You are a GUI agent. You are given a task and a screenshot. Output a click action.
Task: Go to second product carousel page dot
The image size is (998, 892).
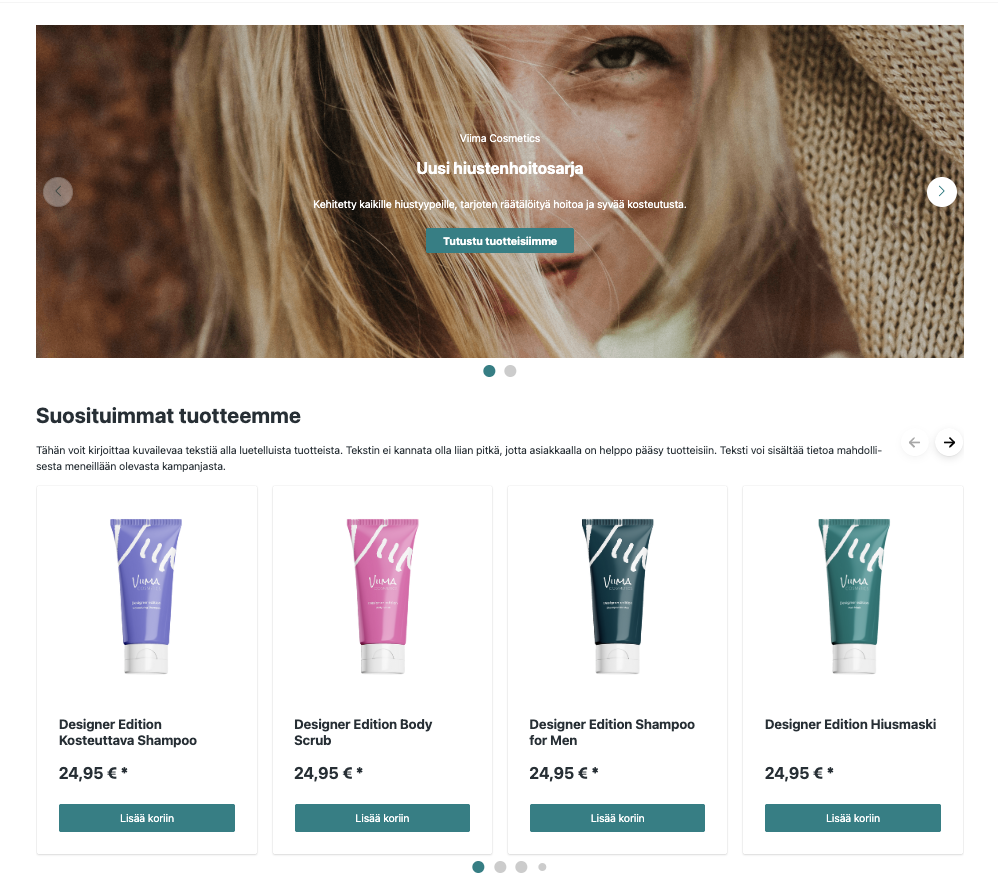coord(500,867)
